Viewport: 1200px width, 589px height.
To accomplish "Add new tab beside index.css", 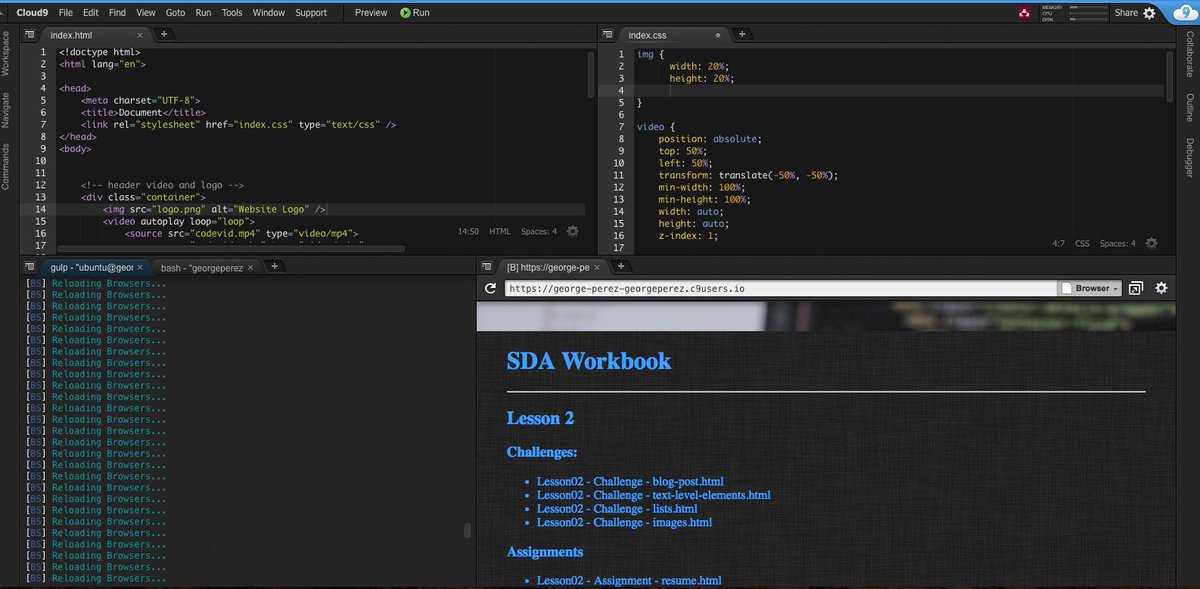I will (x=742, y=34).
